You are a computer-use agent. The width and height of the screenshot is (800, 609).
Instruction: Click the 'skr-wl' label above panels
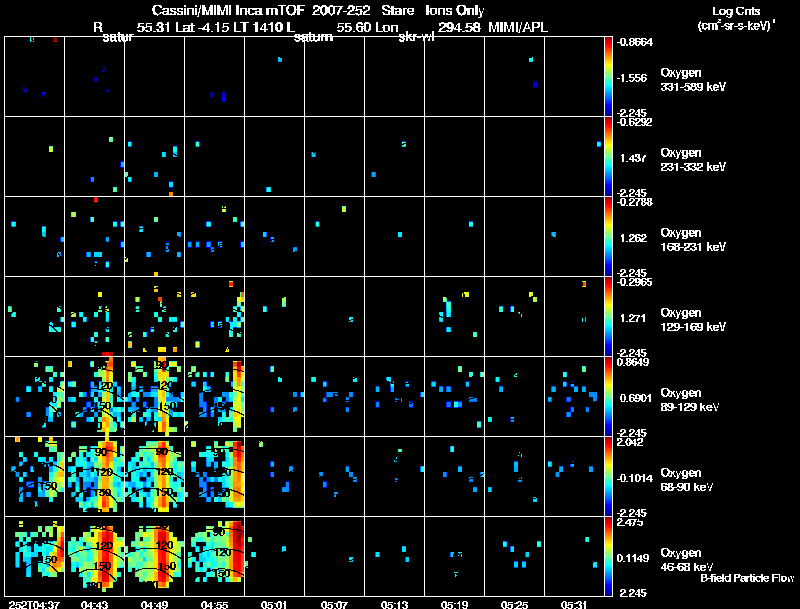coord(416,37)
